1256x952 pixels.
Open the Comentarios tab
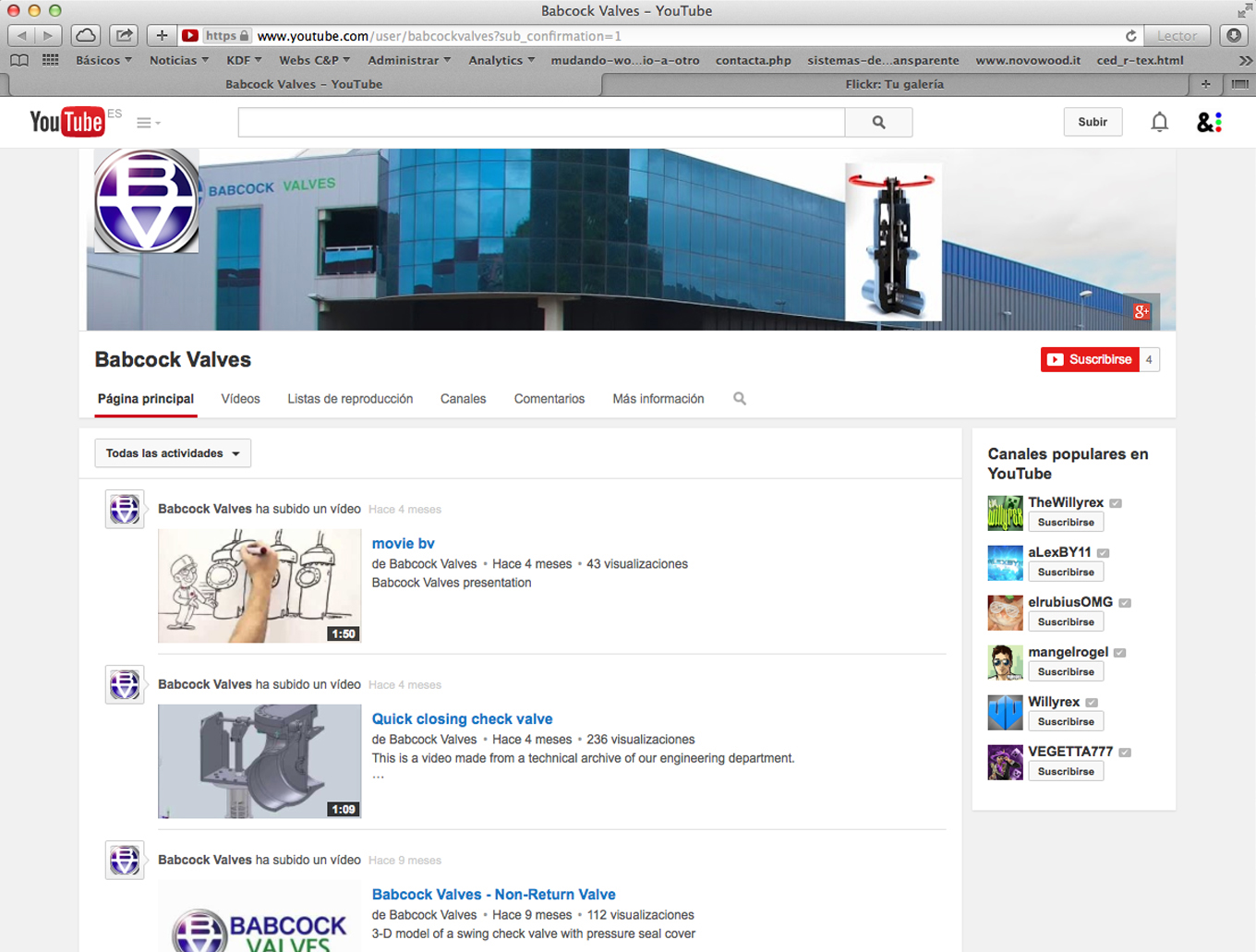point(549,399)
